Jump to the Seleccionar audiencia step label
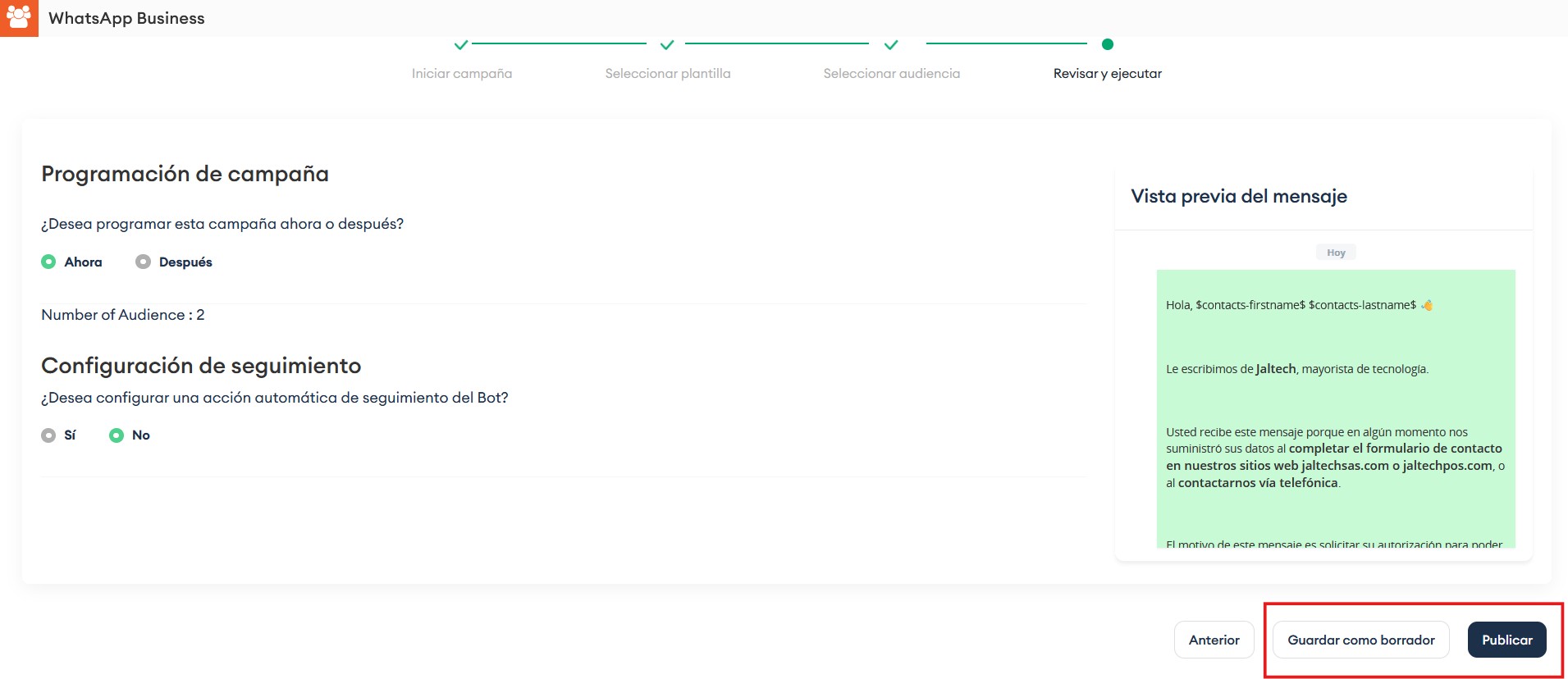Screen dimensions: 1568x679 tap(891, 74)
